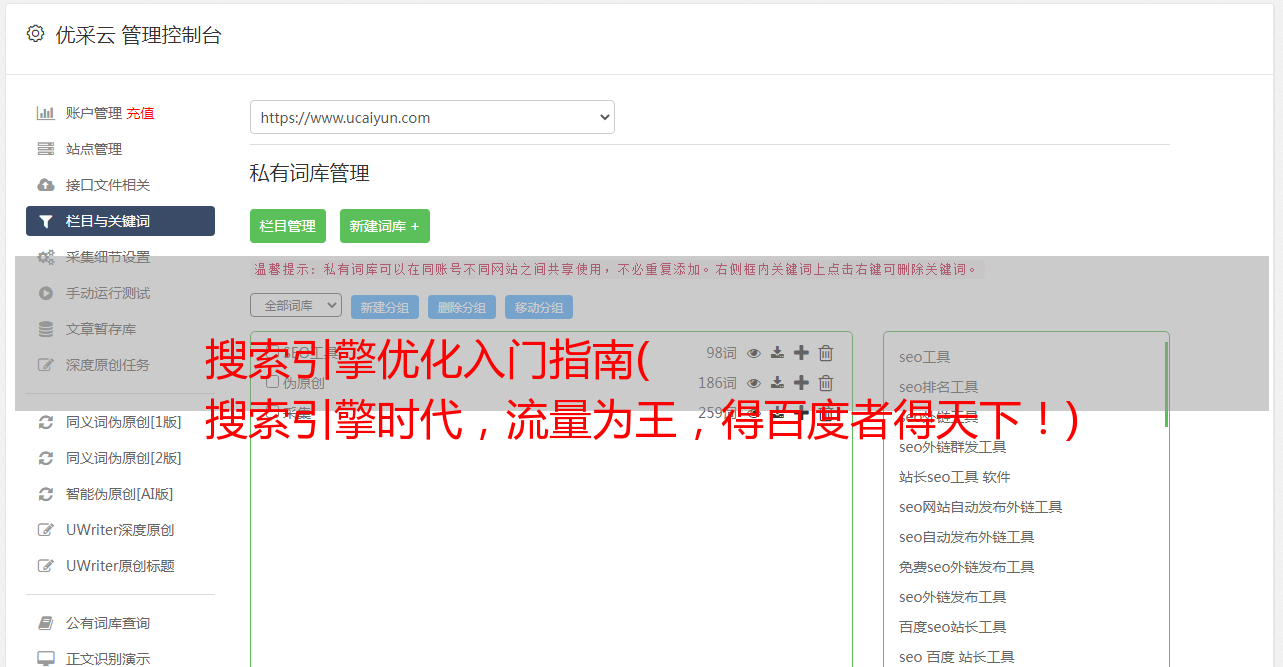Viewport: 1283px width, 667px height.
Task: Click the 私有词库管理 heading
Action: point(310,173)
